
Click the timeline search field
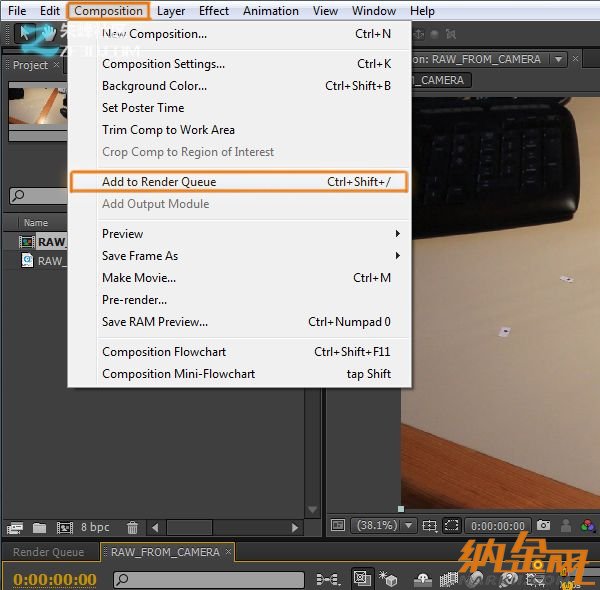click(210, 579)
